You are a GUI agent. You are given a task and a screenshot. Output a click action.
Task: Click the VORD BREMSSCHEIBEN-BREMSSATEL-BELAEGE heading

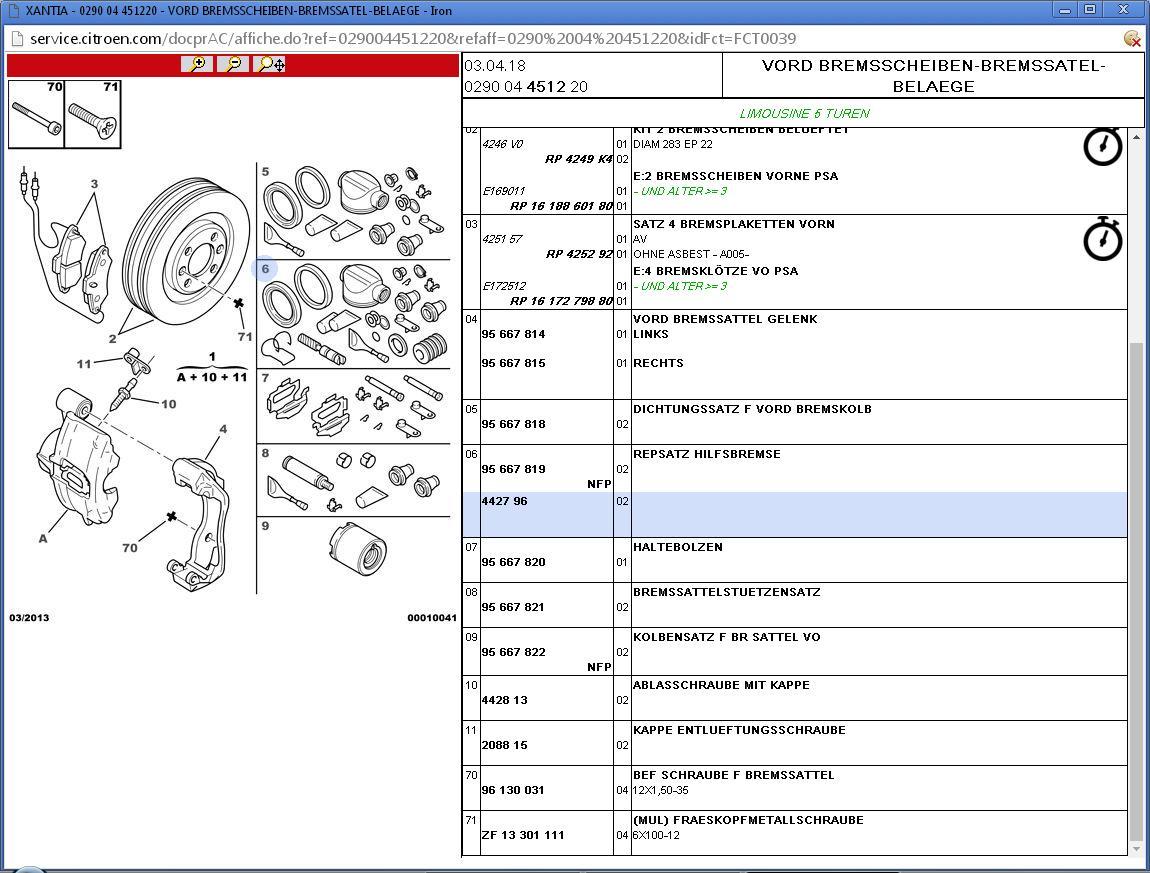[934, 76]
